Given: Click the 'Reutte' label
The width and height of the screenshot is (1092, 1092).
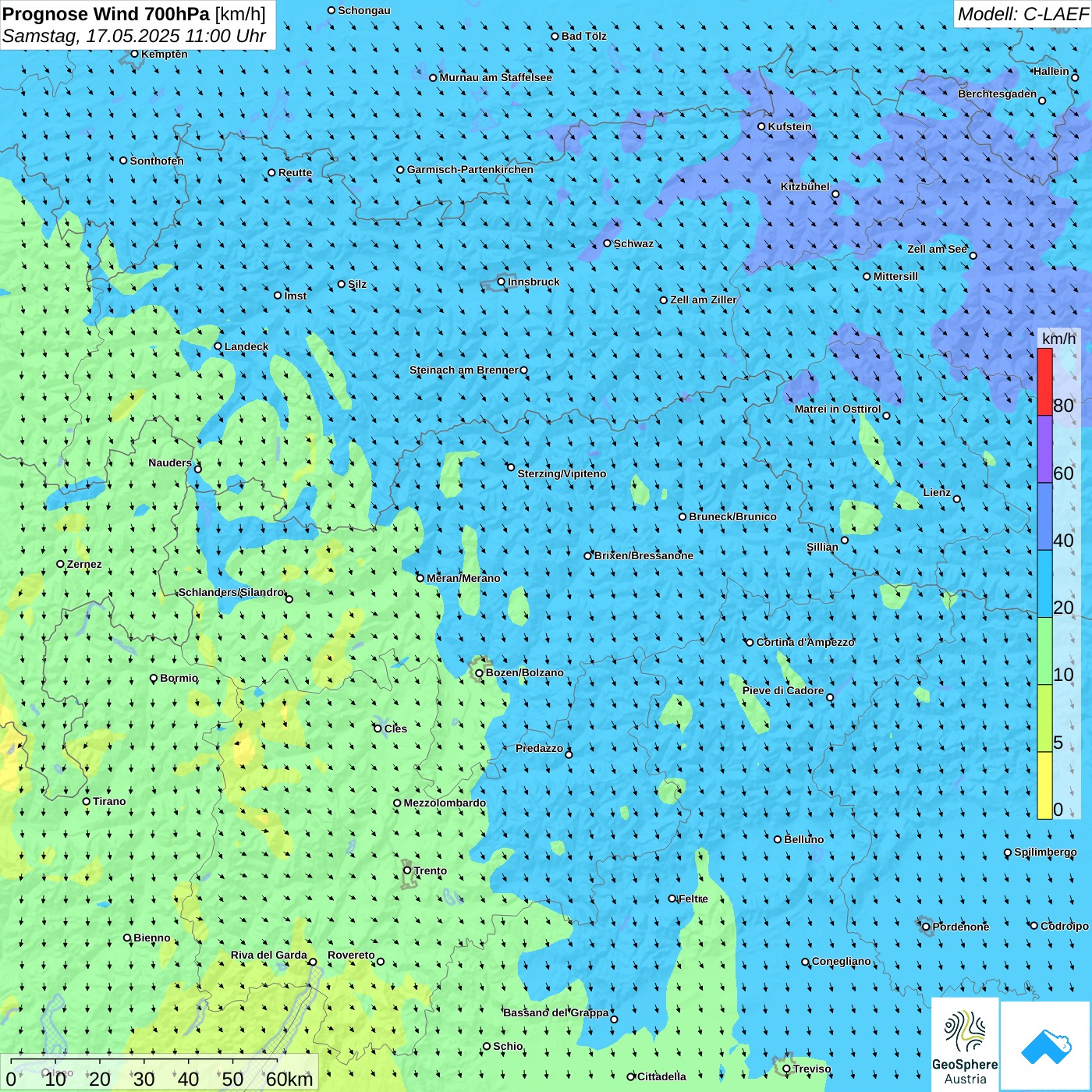Looking at the screenshot, I should pyautogui.click(x=295, y=172).
